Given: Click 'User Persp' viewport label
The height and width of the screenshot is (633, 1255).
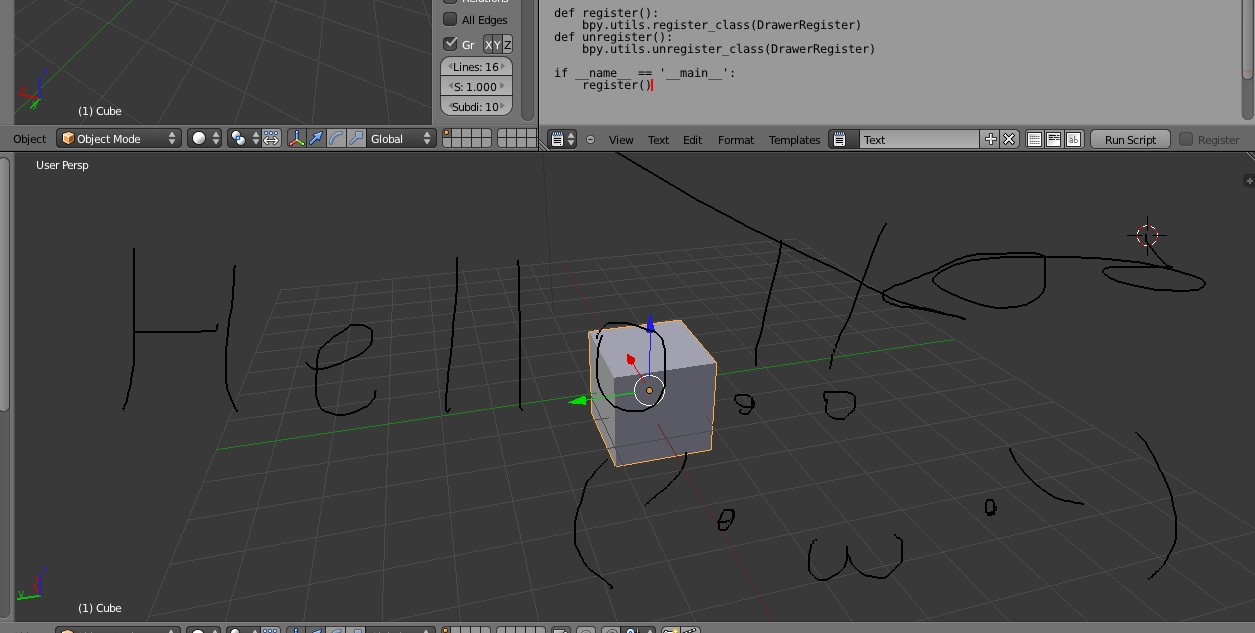Looking at the screenshot, I should point(62,165).
